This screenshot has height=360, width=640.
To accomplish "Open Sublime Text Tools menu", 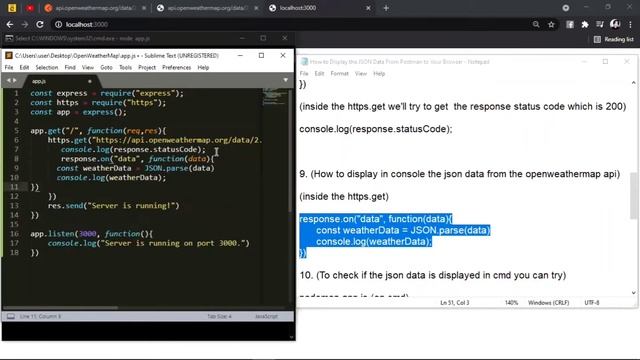I will pos(125,67).
